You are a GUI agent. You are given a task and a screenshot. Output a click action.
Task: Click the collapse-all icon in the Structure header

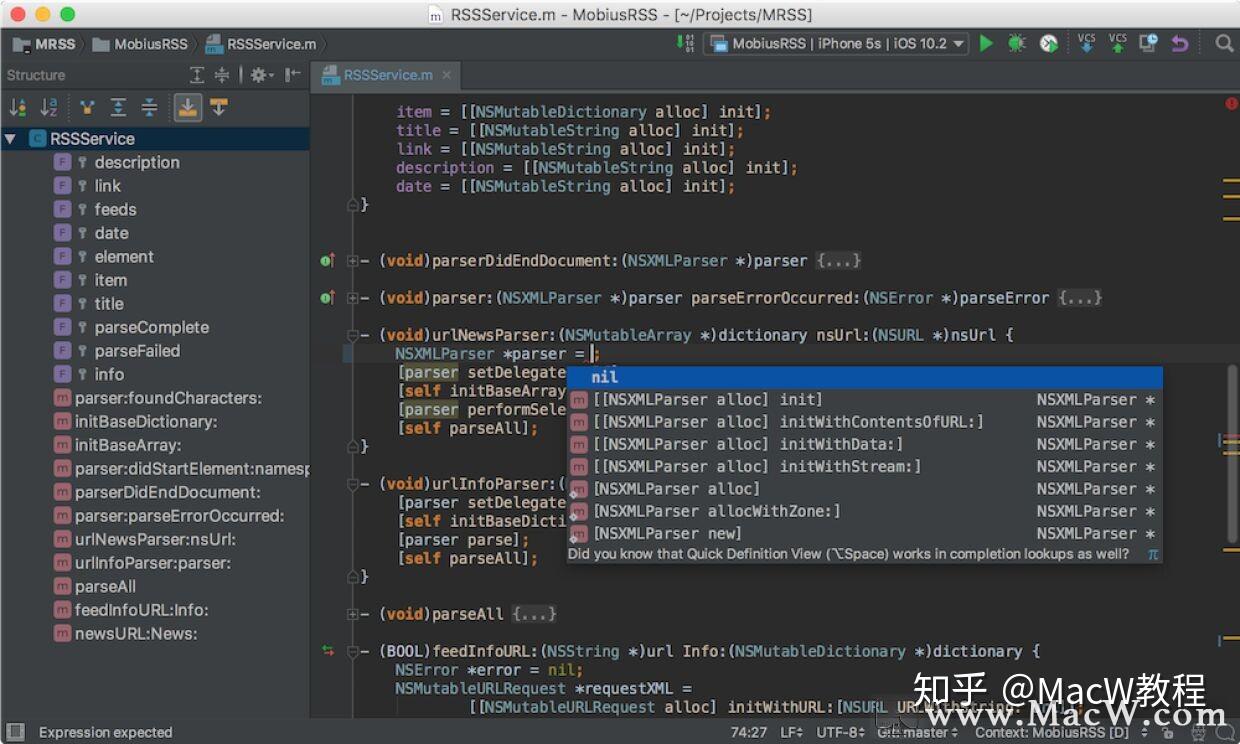pos(222,75)
